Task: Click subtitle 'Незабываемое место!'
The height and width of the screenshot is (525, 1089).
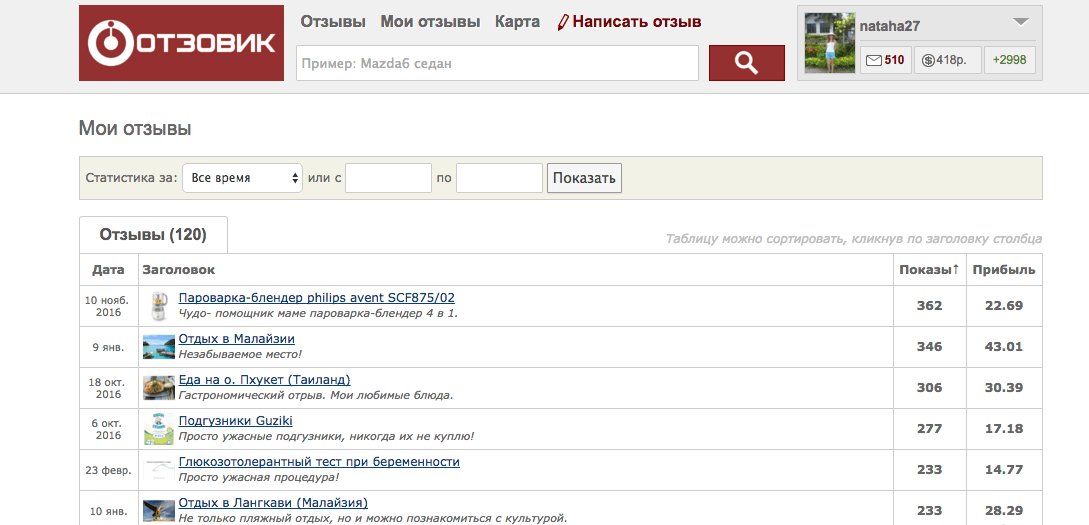Action: (x=240, y=354)
